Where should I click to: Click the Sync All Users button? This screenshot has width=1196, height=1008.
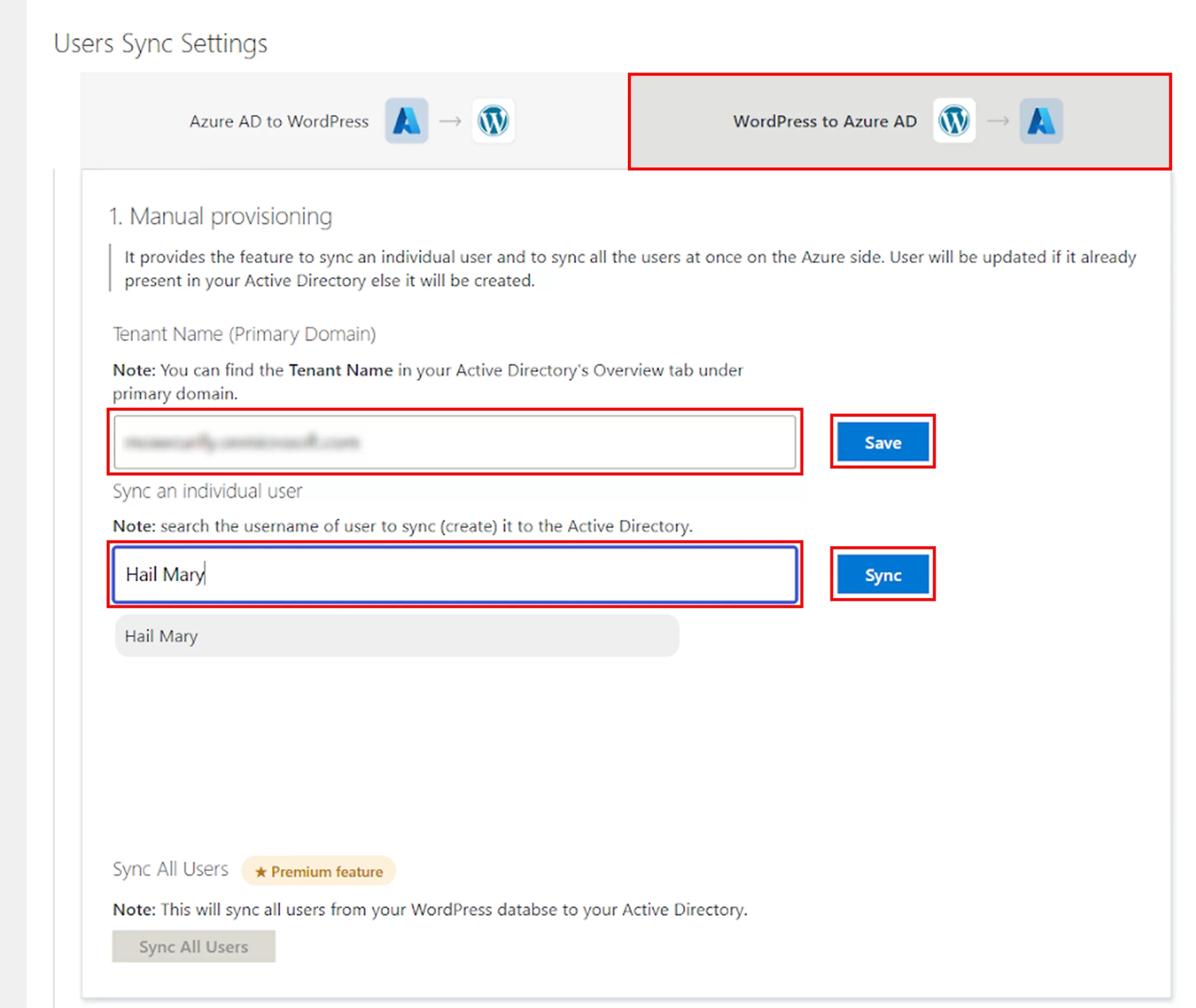click(x=193, y=946)
